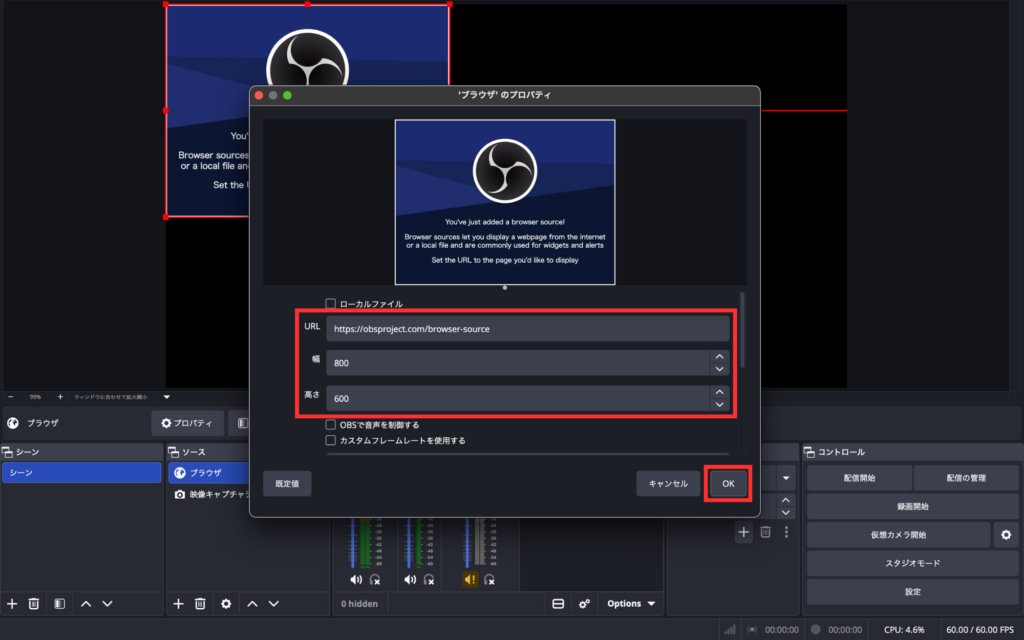Click 録画開始 to start recording
1024x640 pixels.
pos(912,506)
